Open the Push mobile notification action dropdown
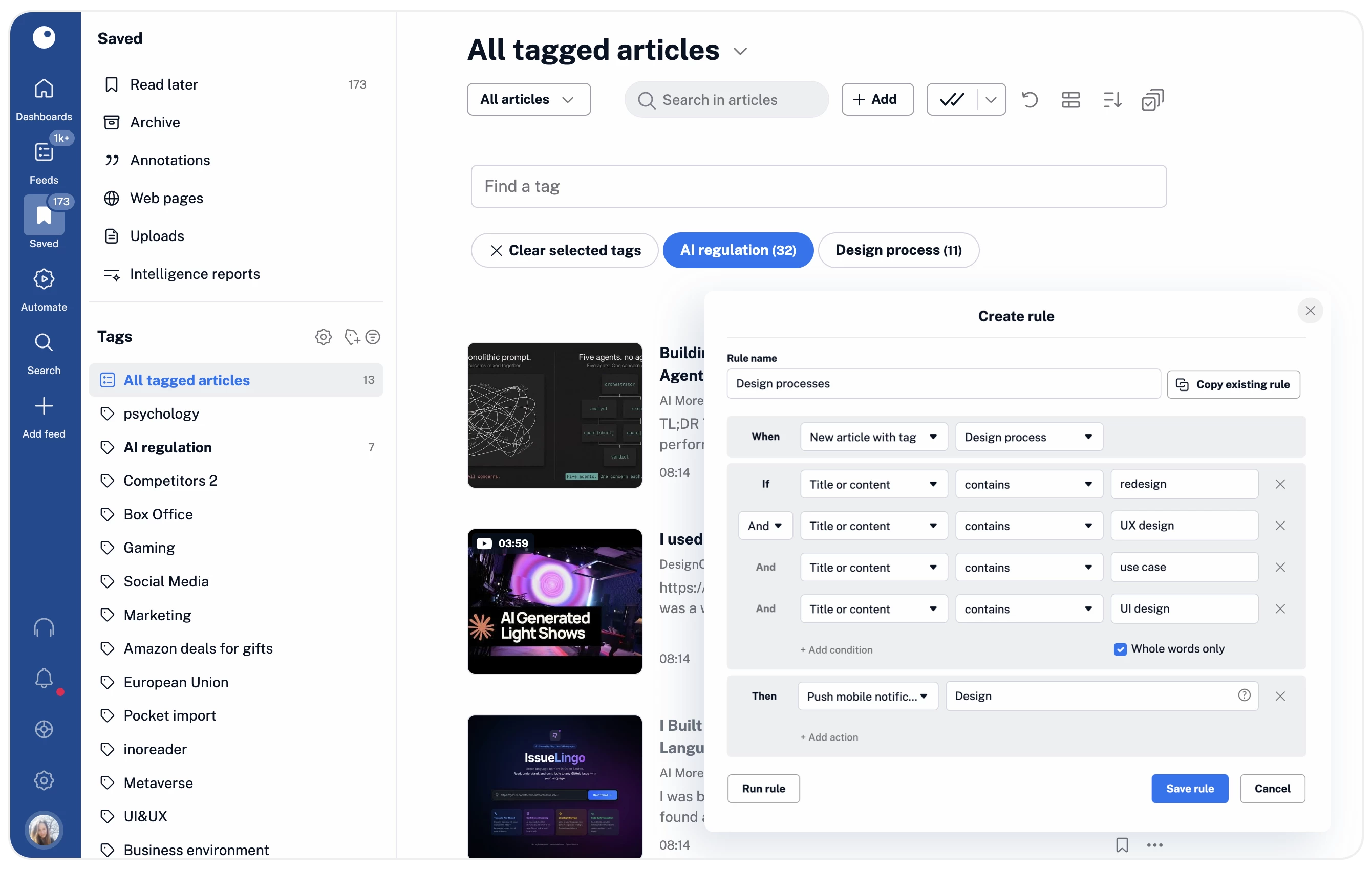Screen dimensions: 1372x870 tap(867, 696)
